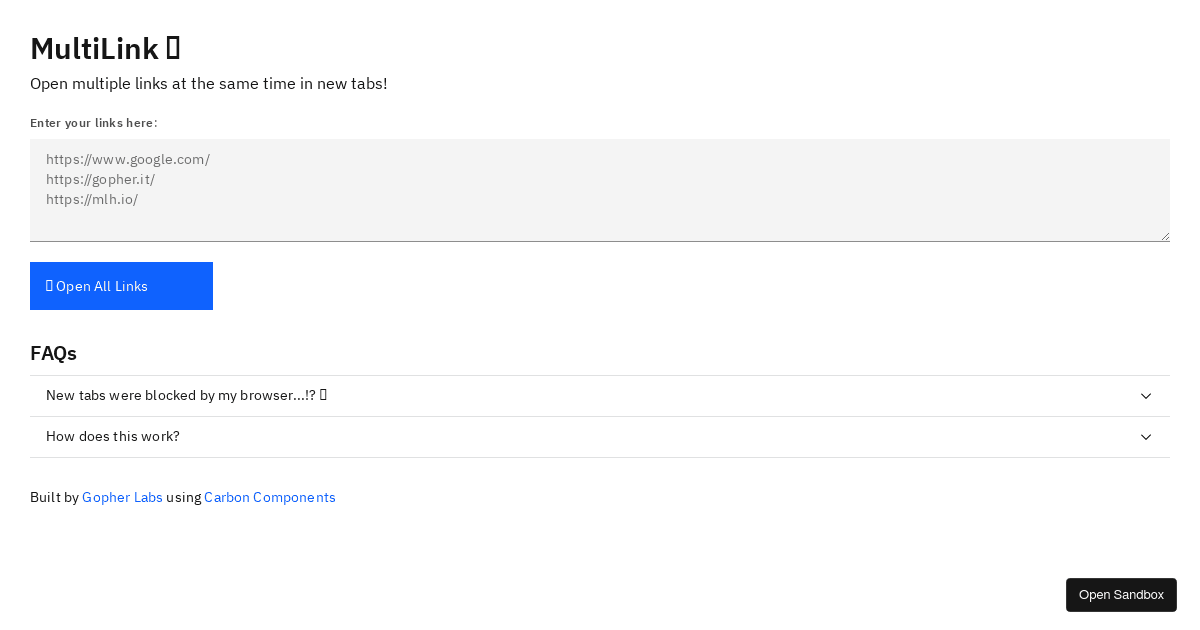Click the https://www.google.com/ placeholder line
Viewport: 1200px width, 630px height.
128,159
